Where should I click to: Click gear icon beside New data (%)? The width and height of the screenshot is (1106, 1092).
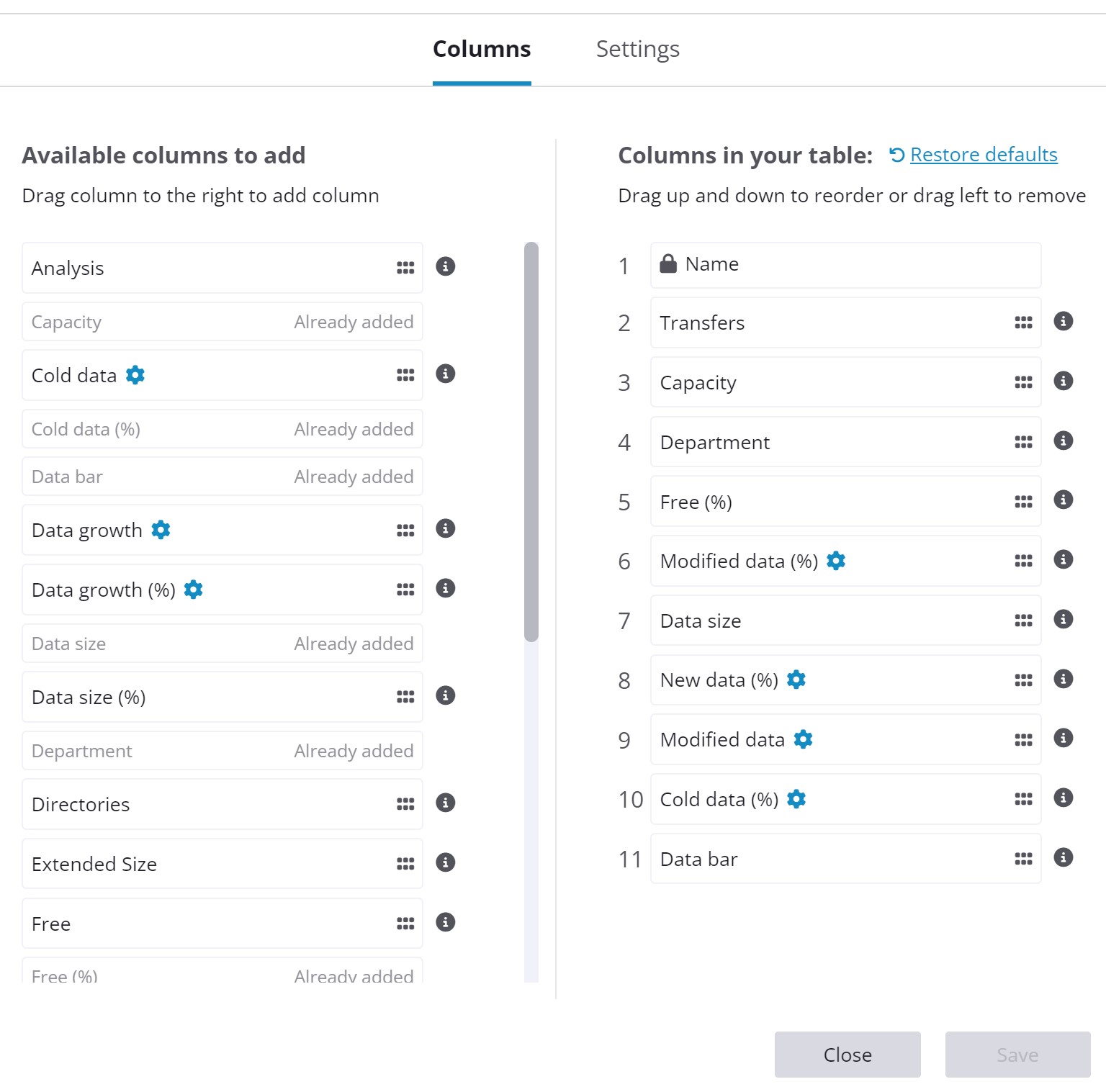click(x=796, y=680)
